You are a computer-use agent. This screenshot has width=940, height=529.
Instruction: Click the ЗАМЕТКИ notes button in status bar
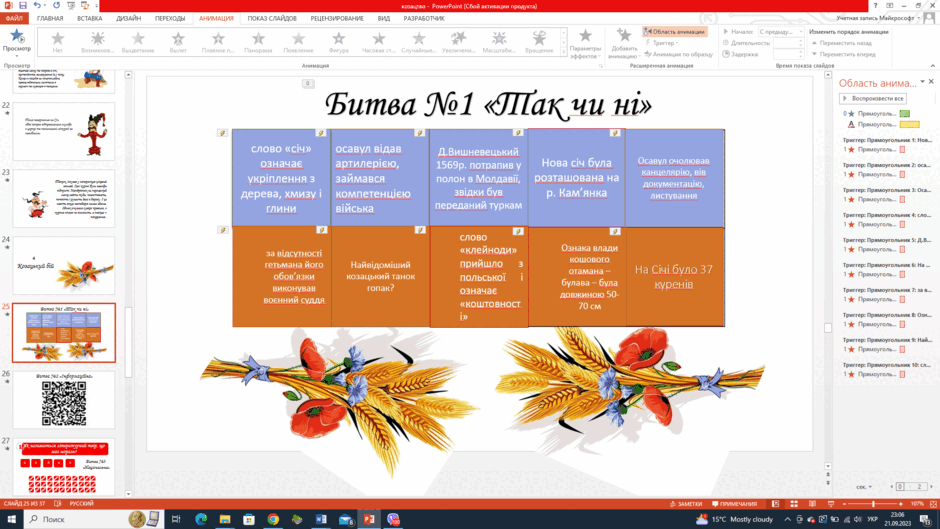686,504
